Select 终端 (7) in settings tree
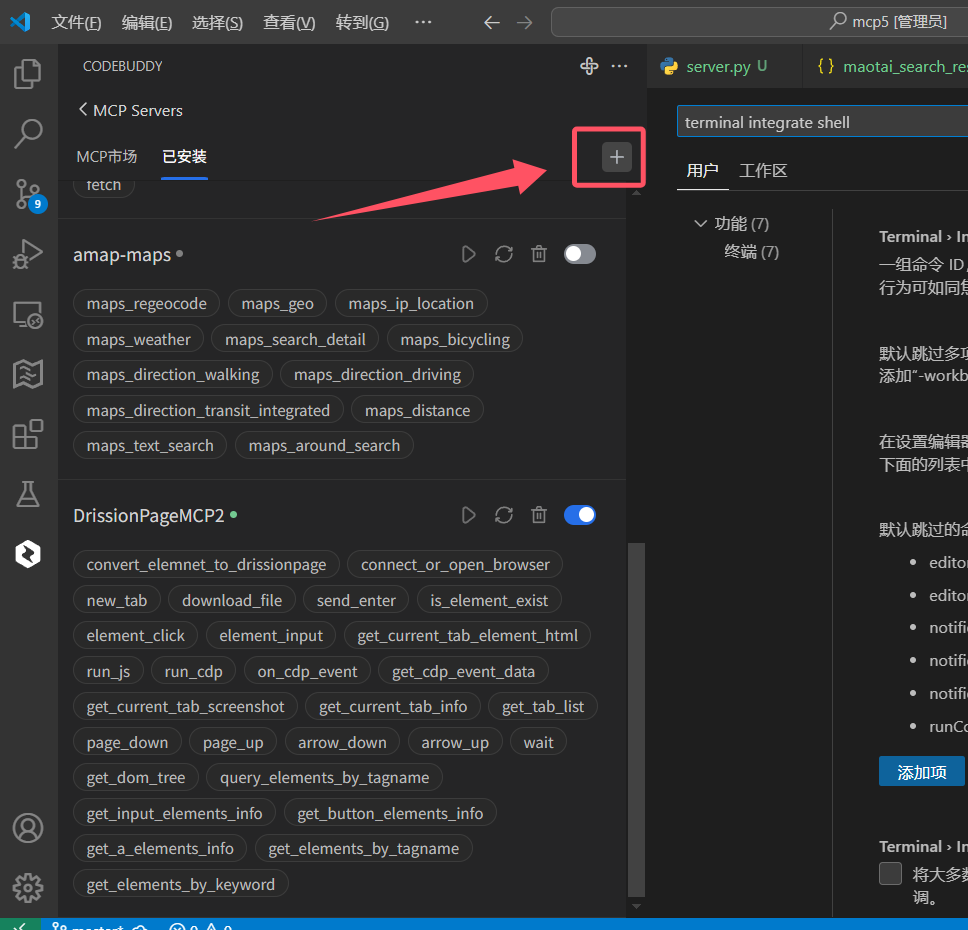This screenshot has width=968, height=930. (751, 252)
